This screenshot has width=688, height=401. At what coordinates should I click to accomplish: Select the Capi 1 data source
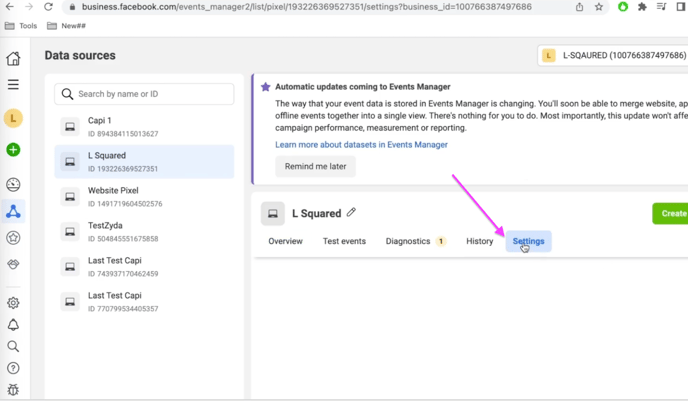coord(144,126)
